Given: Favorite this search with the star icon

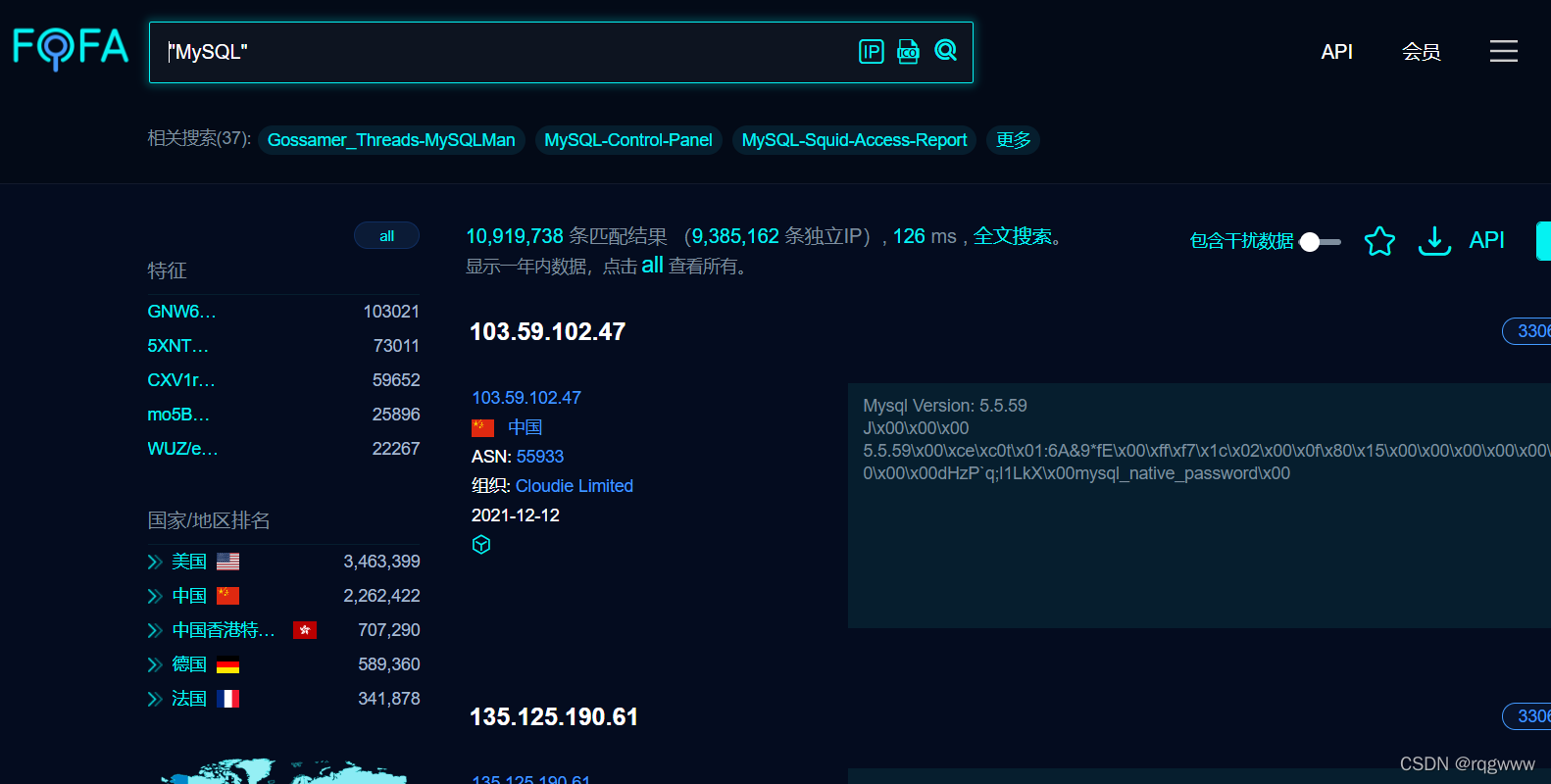Looking at the screenshot, I should (x=1379, y=240).
